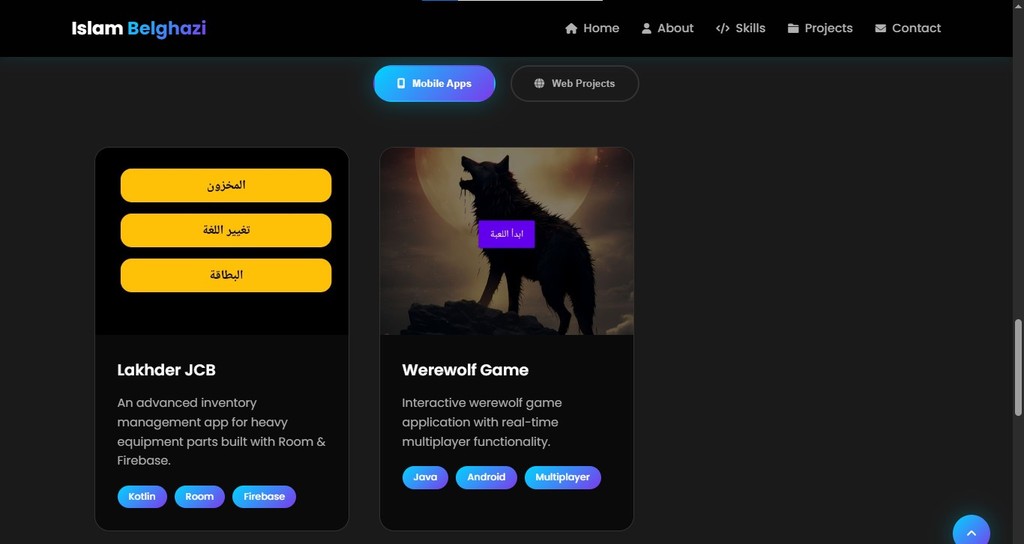Select the Mobile Apps filter tab
The height and width of the screenshot is (544, 1024).
coord(434,83)
